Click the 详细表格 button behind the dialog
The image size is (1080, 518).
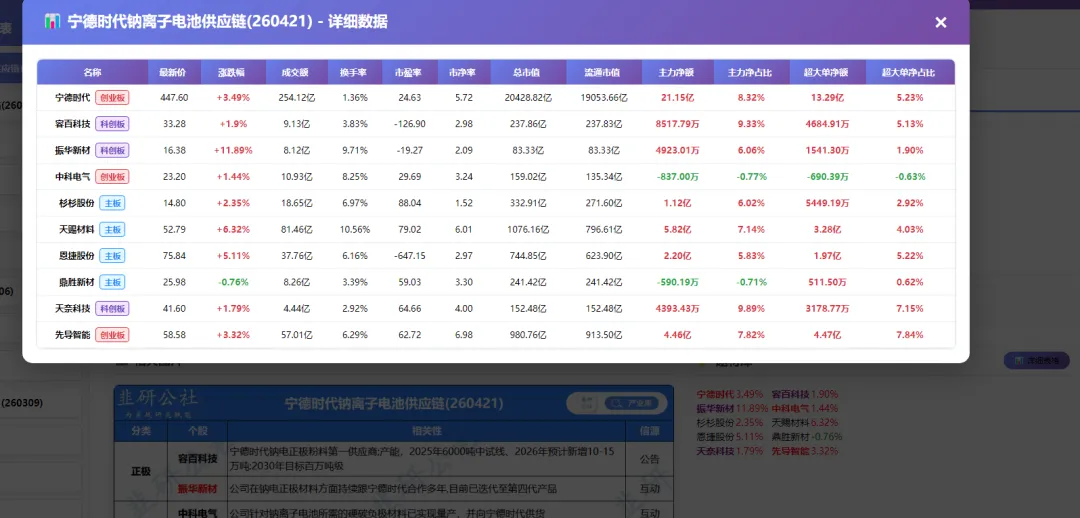[x=1037, y=360]
